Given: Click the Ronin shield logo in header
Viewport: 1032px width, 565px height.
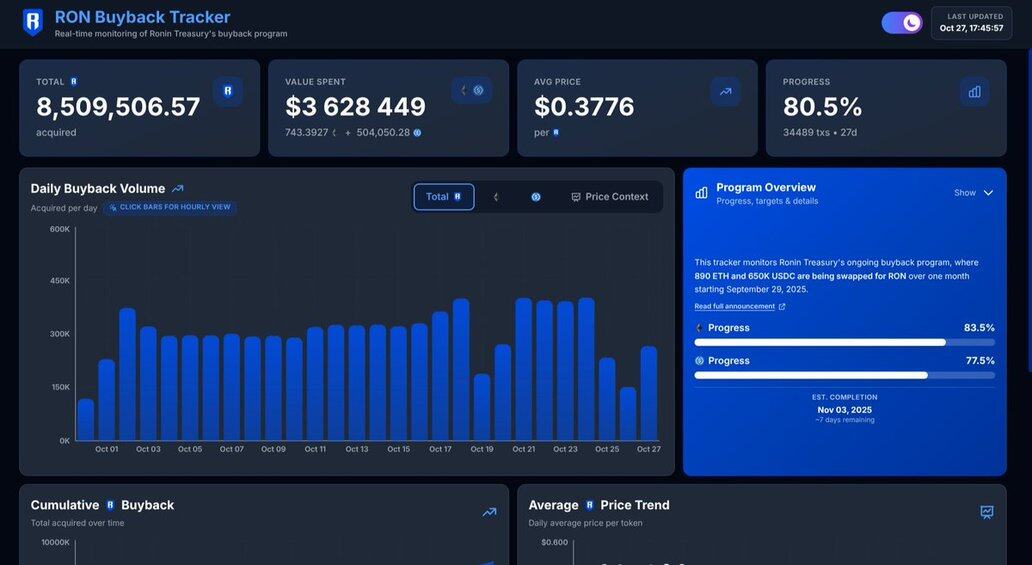Looking at the screenshot, I should pos(33,23).
